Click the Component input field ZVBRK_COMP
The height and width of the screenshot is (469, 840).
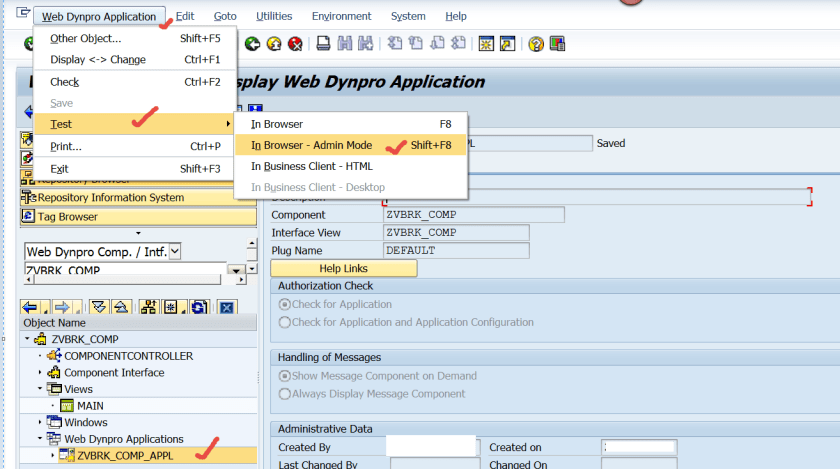pos(473,215)
